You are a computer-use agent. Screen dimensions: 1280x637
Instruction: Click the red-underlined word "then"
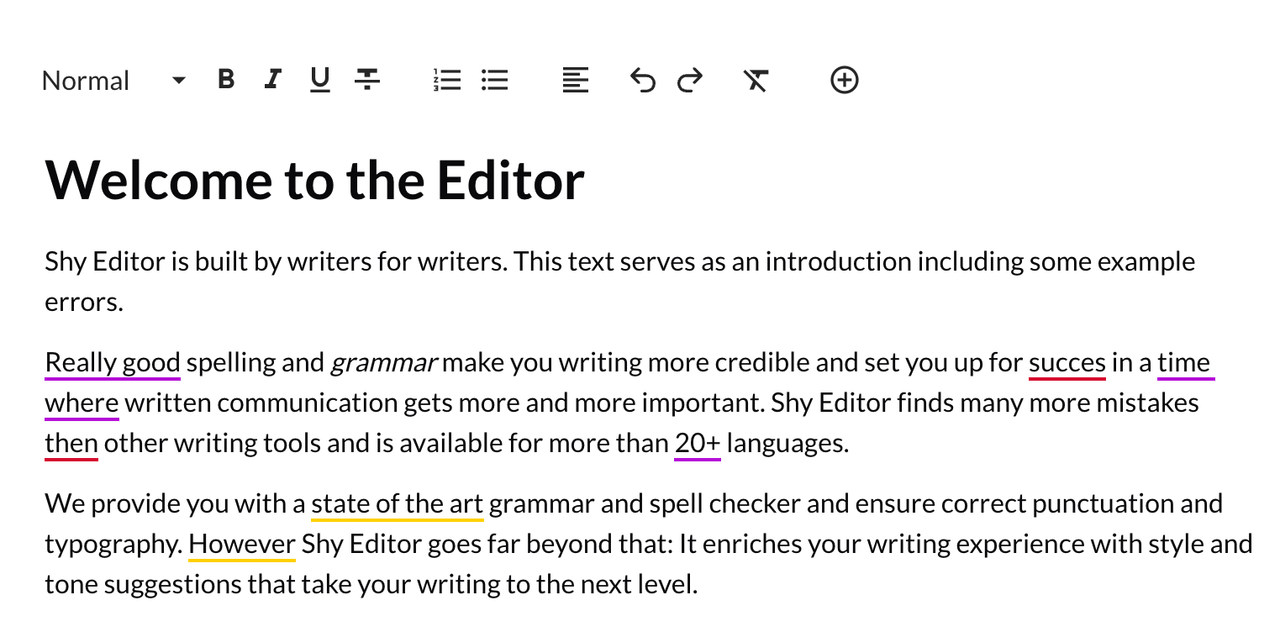point(71,443)
